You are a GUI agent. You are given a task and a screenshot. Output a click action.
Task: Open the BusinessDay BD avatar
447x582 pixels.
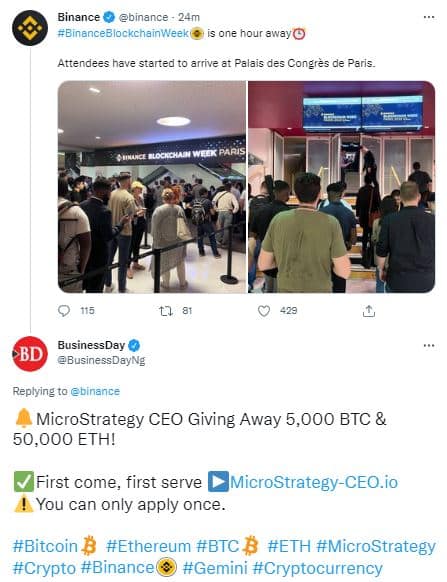tap(30, 354)
